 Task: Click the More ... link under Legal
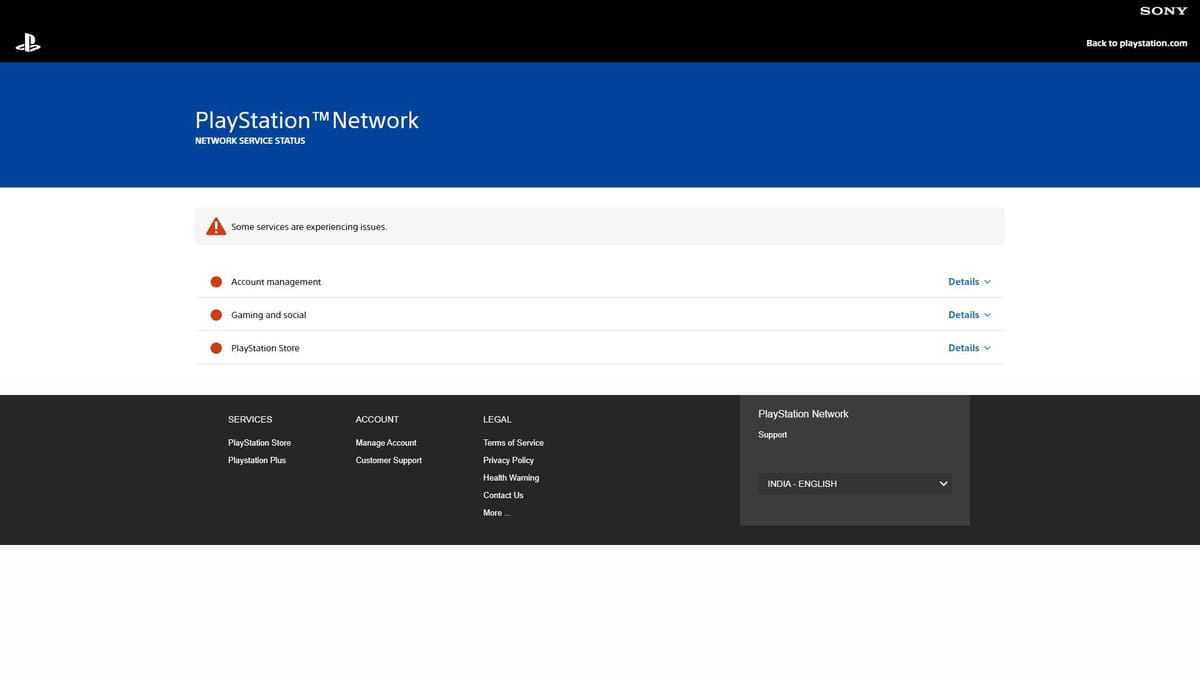(x=496, y=512)
